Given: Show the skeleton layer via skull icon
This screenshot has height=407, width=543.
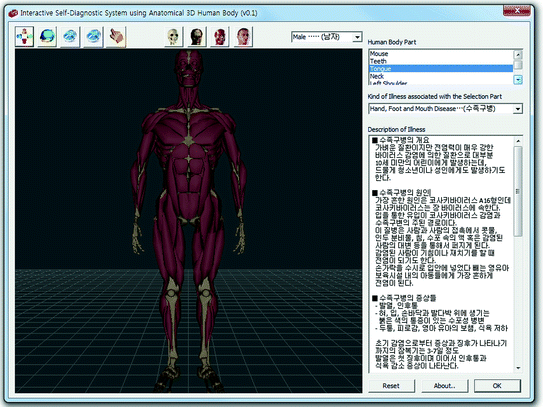Looking at the screenshot, I should point(173,36).
